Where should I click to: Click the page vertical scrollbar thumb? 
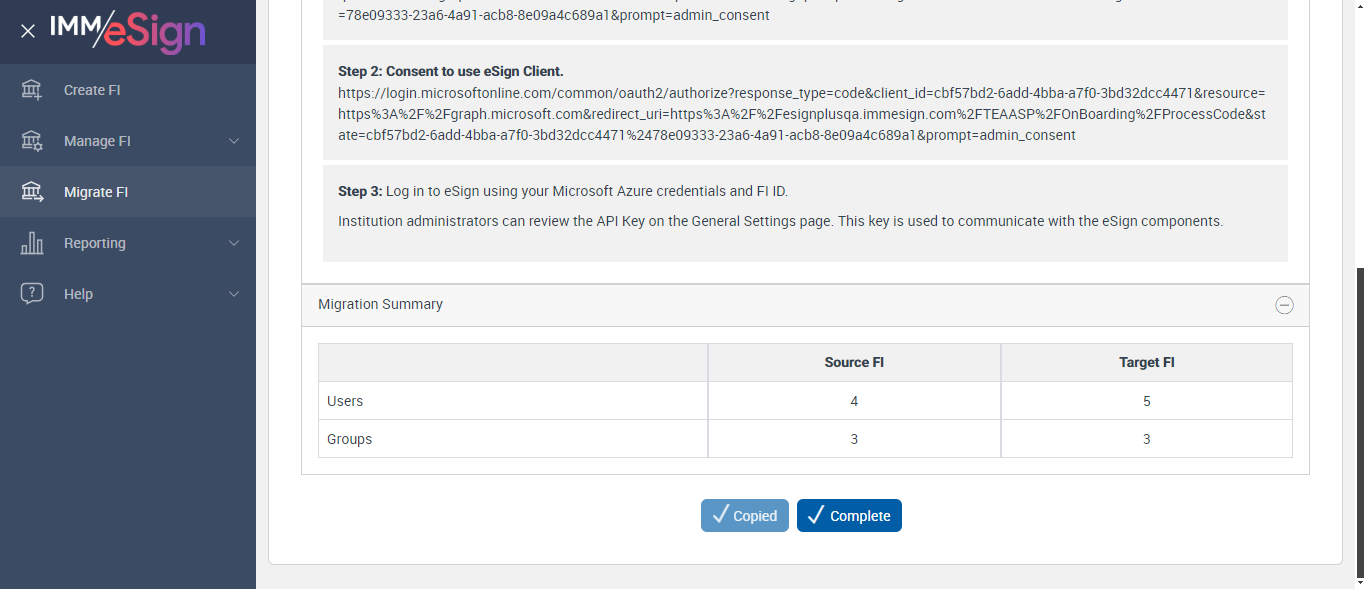click(x=1359, y=420)
